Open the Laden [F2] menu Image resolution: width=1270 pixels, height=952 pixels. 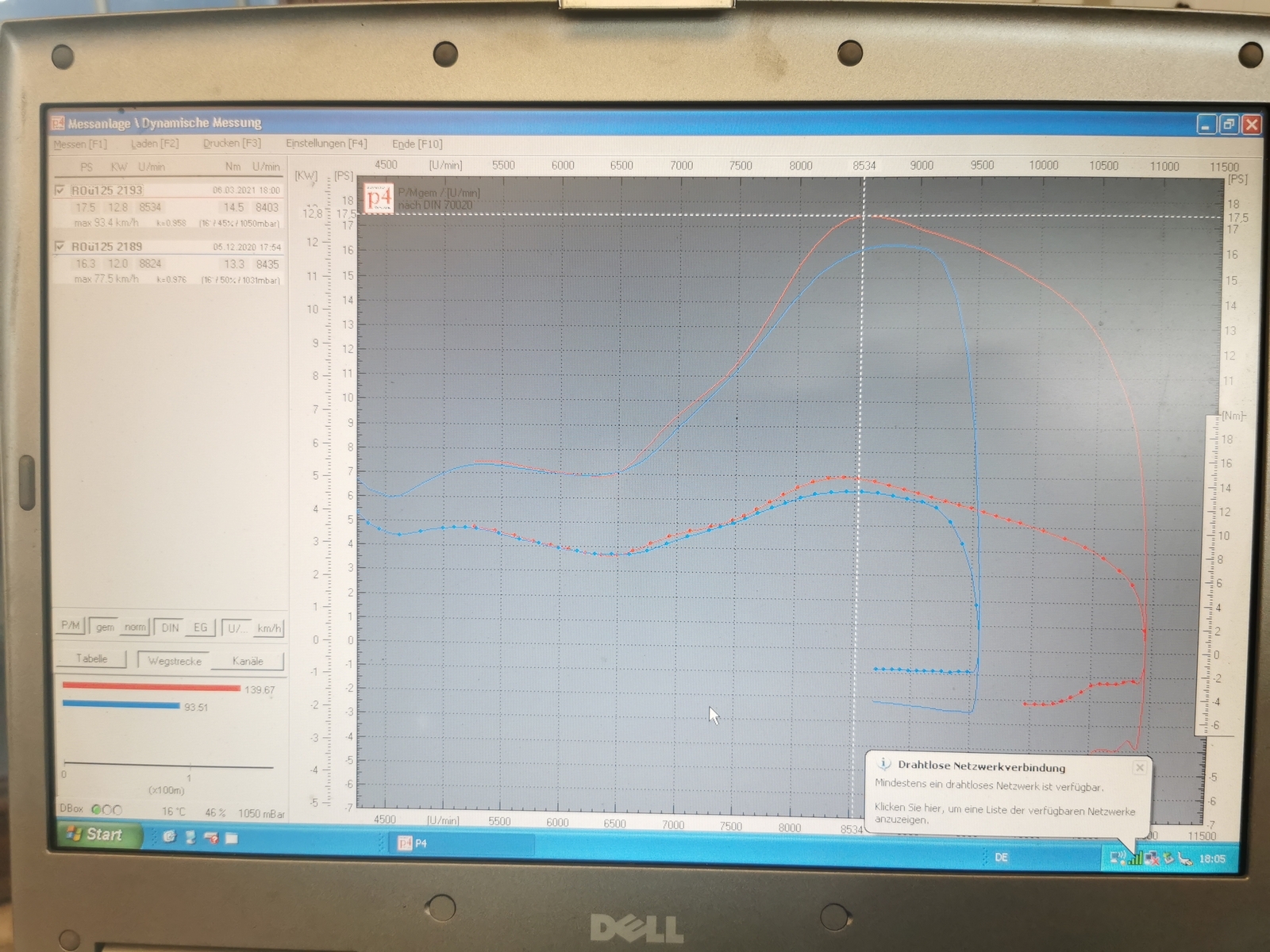point(155,144)
